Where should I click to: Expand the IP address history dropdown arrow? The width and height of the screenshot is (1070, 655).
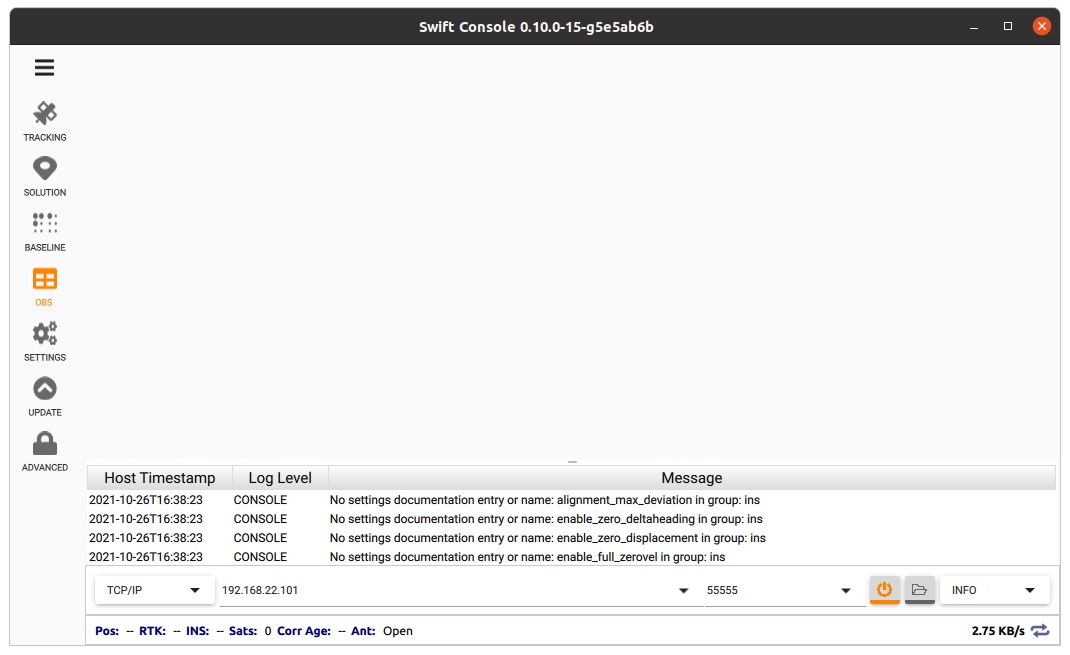pos(683,591)
